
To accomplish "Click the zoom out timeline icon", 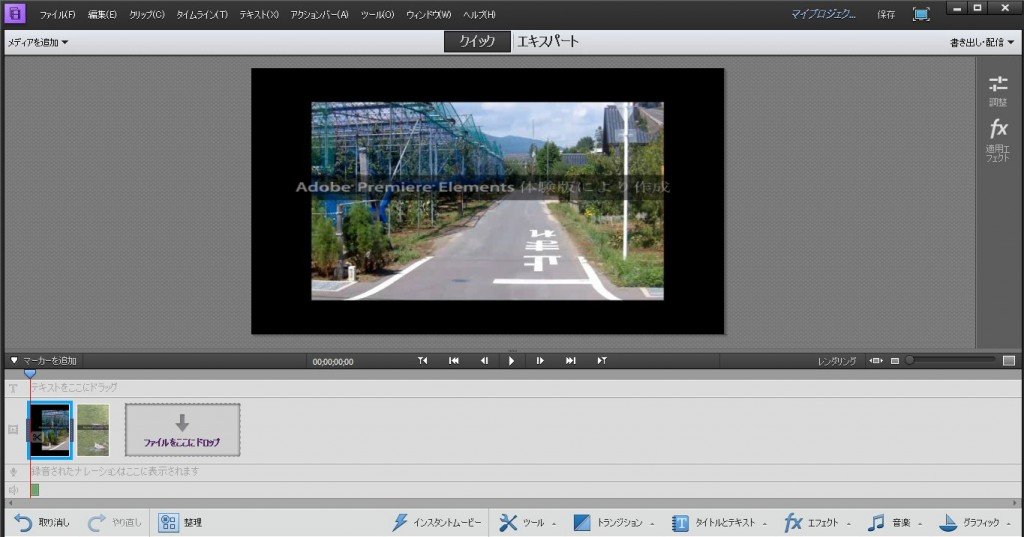I will coord(895,361).
